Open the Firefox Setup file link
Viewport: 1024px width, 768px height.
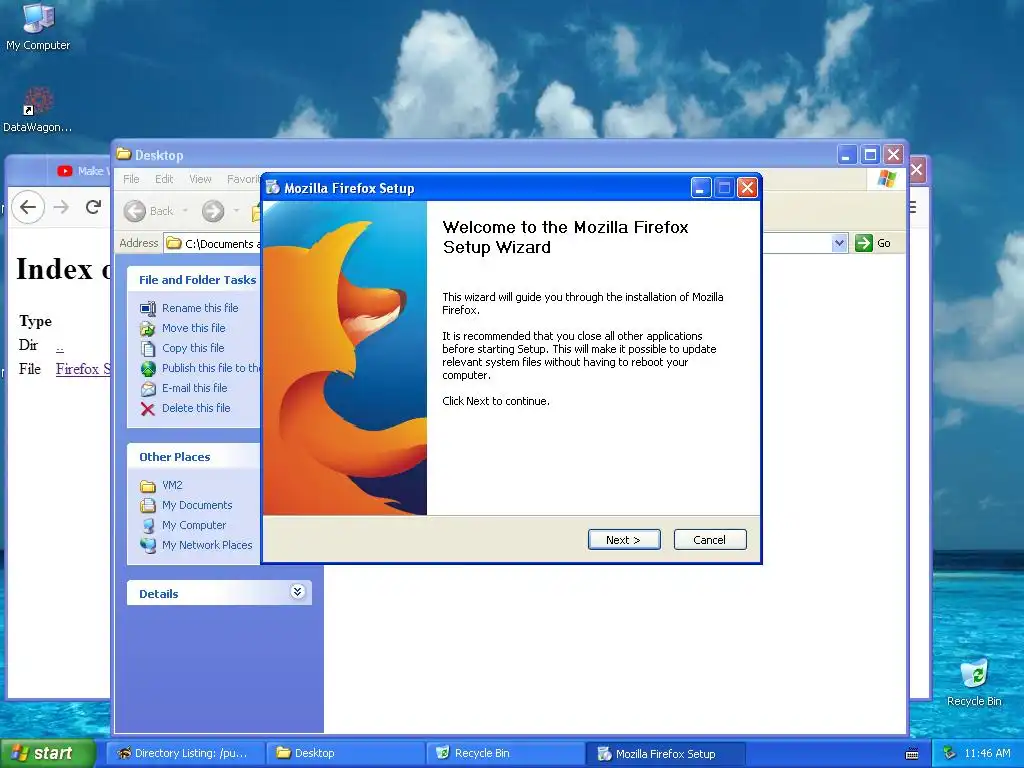coord(83,369)
